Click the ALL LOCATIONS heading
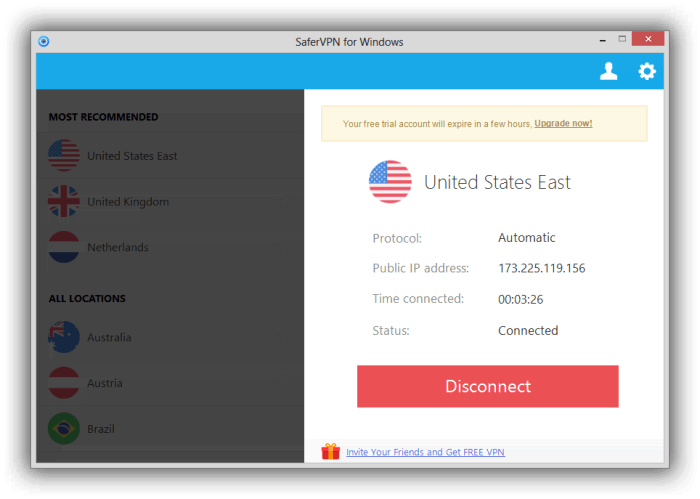The image size is (700, 499). point(87,299)
